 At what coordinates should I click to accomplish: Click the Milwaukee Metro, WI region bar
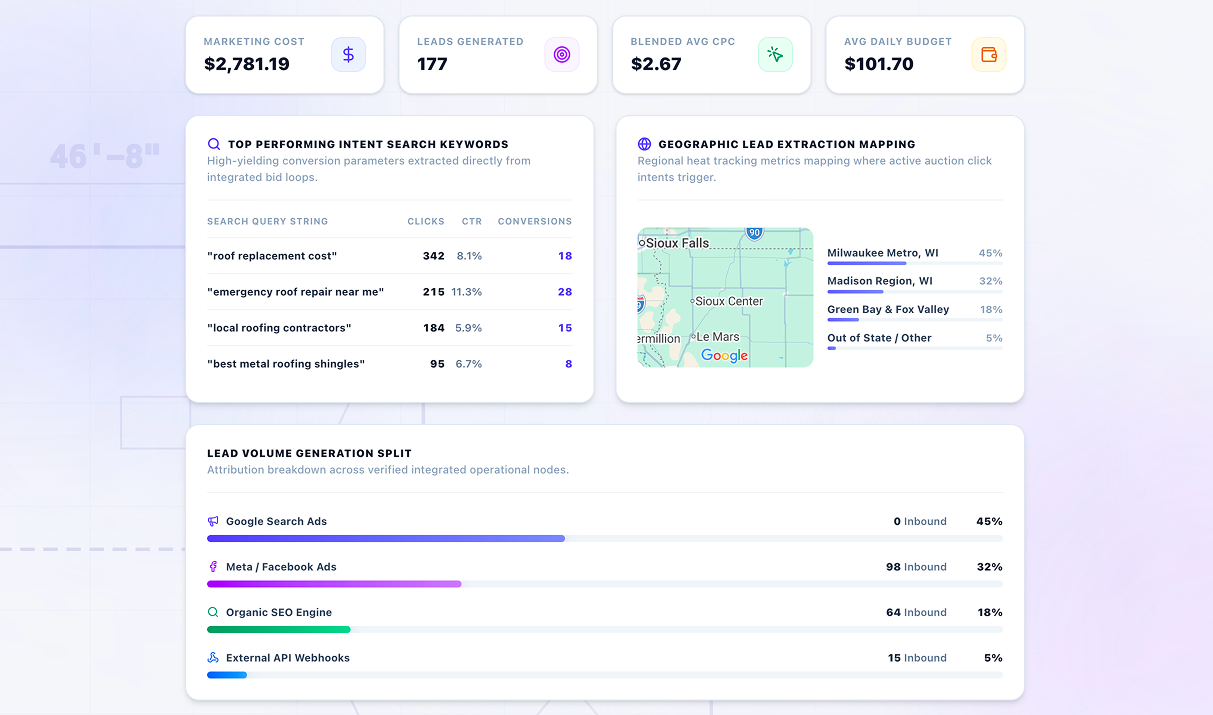914,264
